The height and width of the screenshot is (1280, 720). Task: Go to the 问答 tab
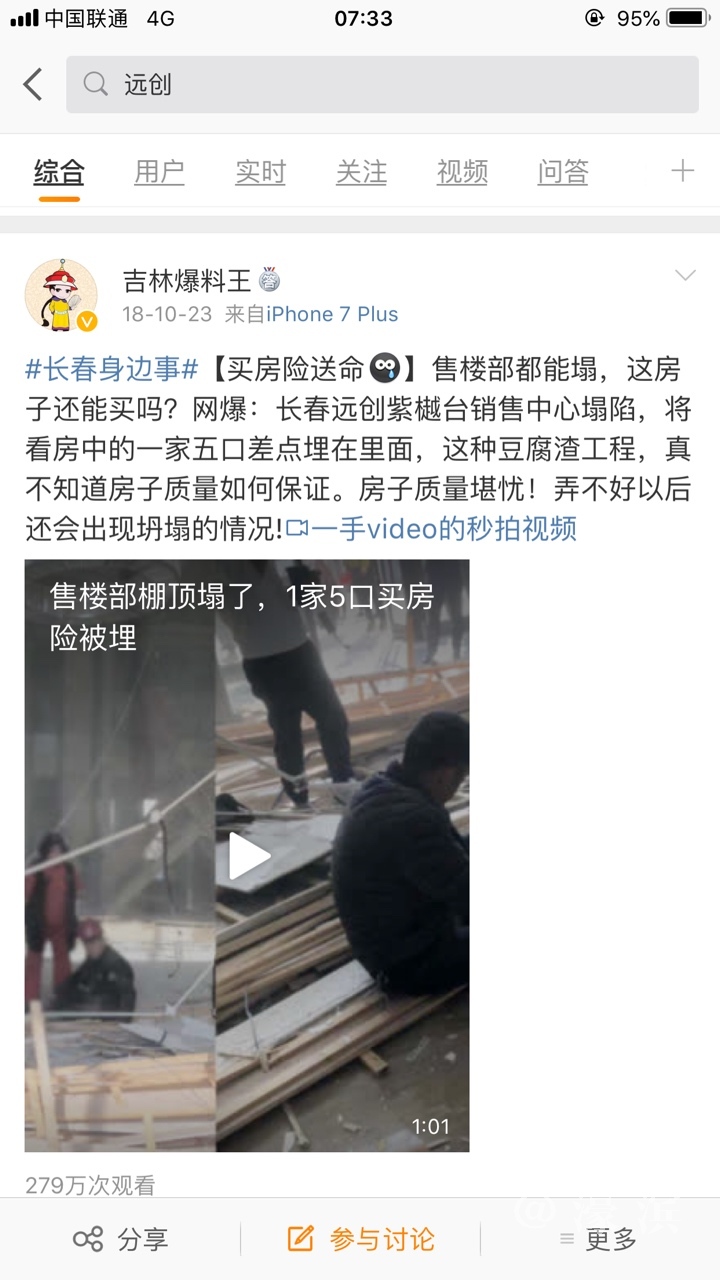[x=563, y=172]
